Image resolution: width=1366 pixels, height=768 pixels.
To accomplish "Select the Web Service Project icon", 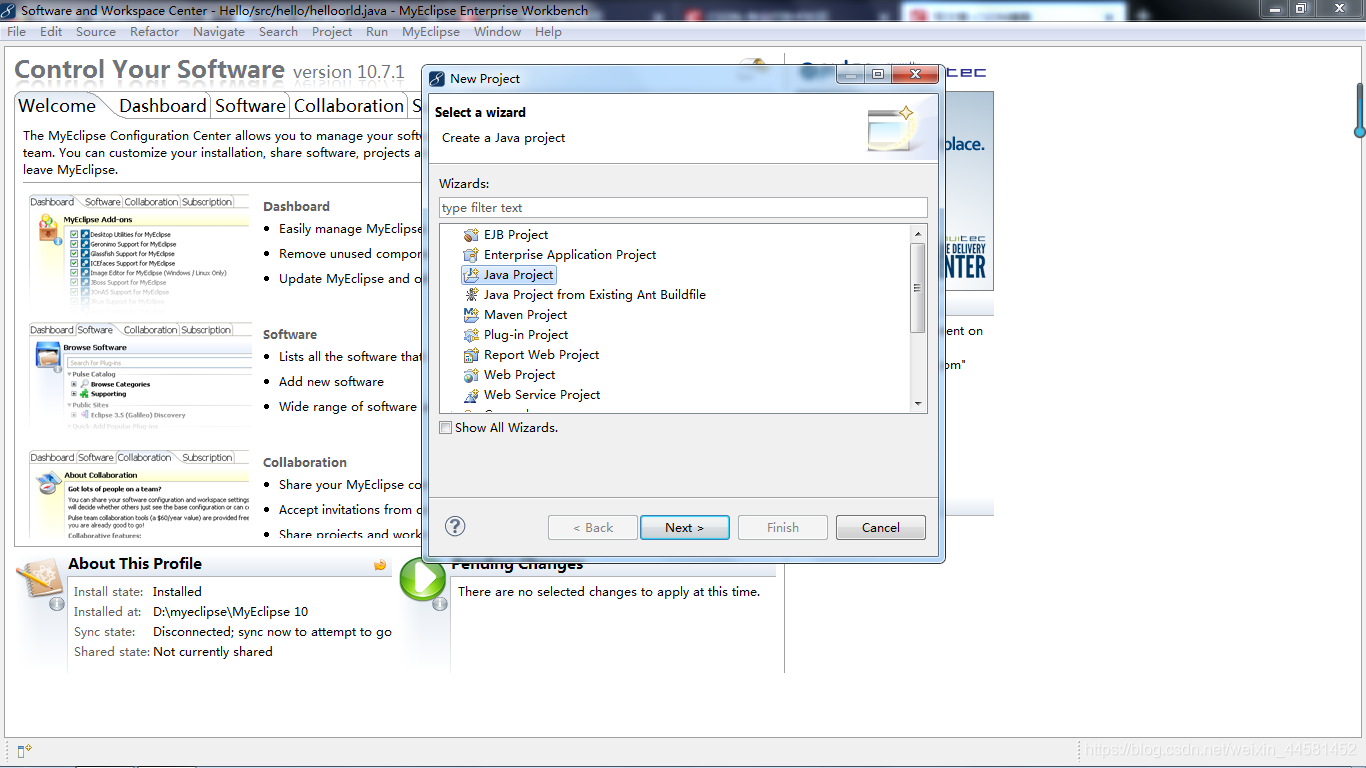I will coord(471,395).
